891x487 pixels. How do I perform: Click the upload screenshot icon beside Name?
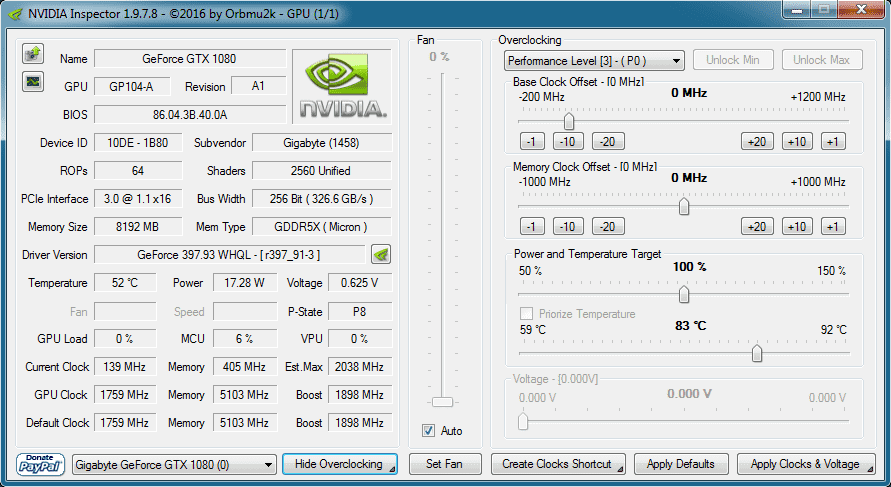[x=33, y=54]
